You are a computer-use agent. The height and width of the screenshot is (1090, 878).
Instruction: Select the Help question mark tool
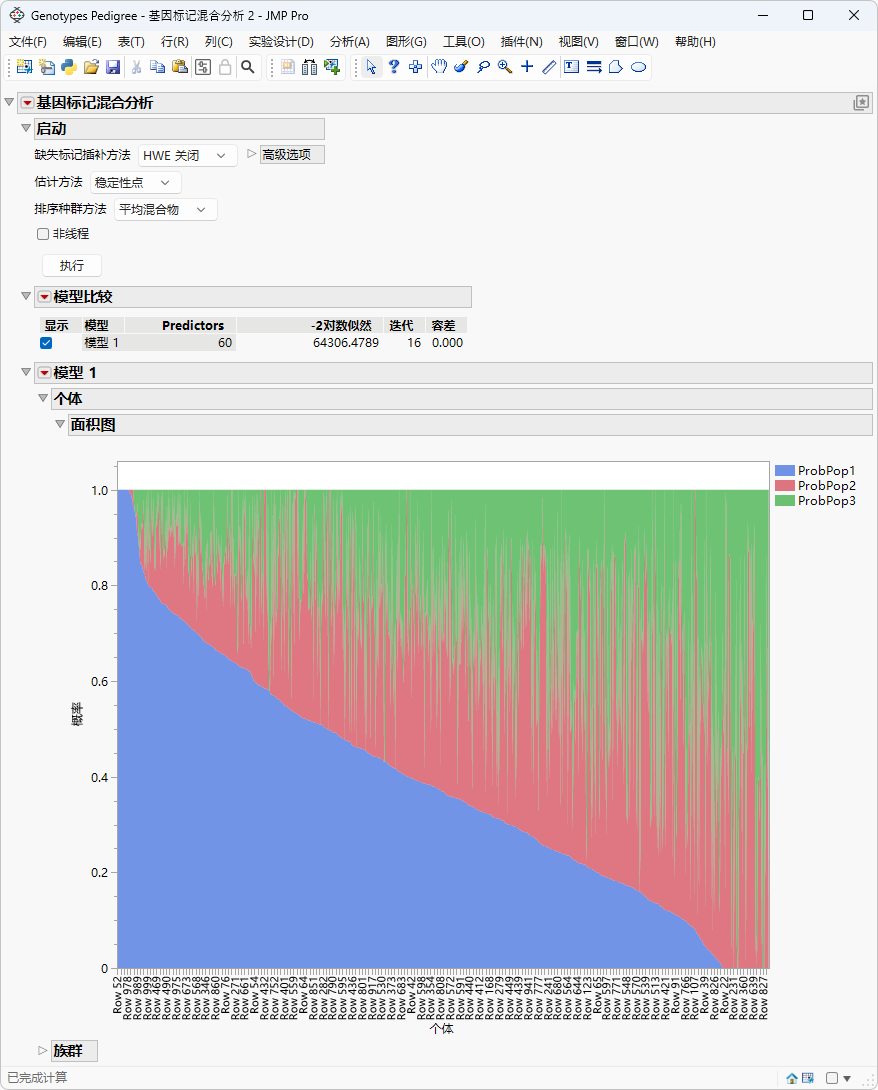tap(393, 67)
